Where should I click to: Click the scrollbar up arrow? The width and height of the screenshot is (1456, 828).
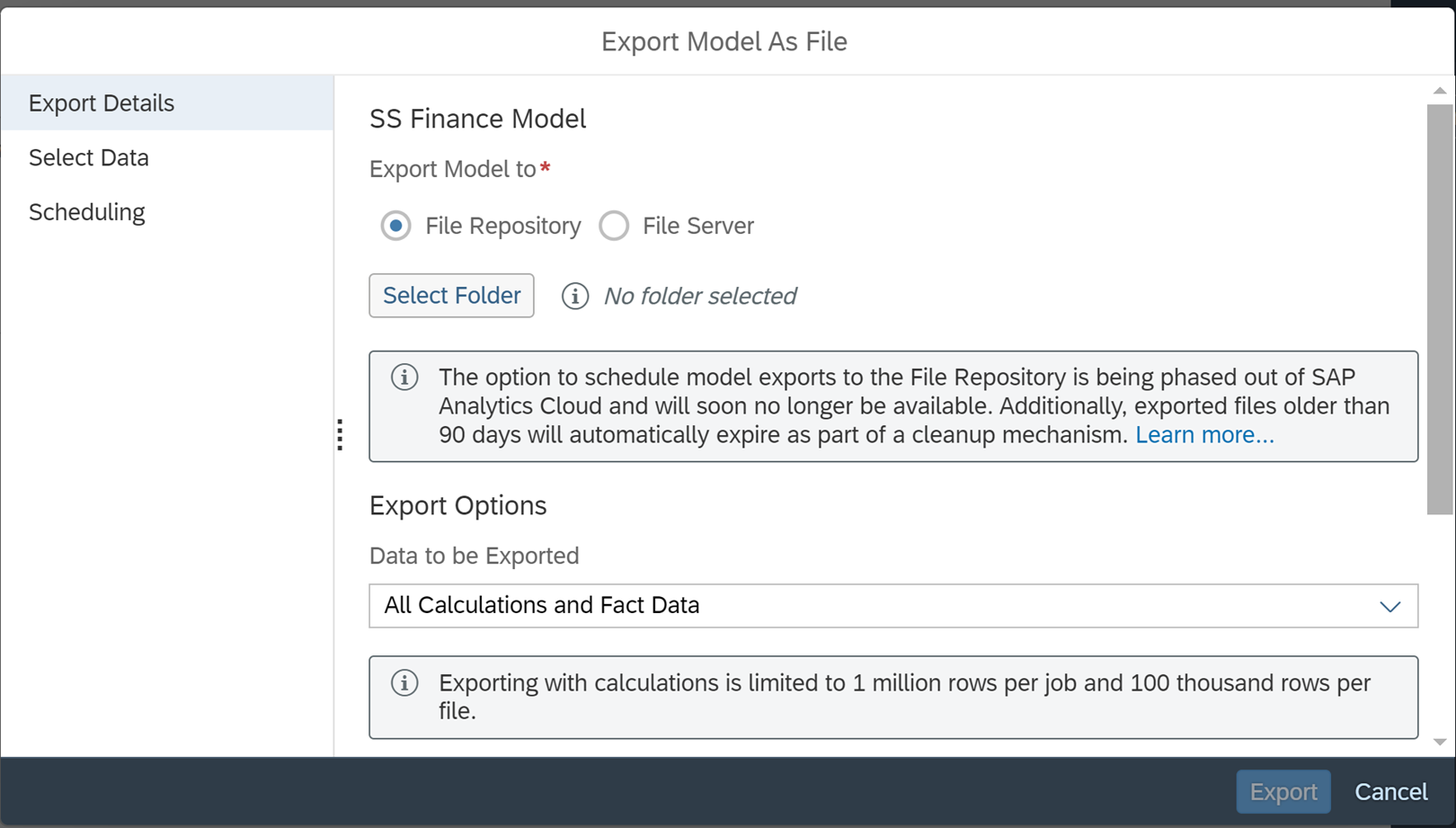tap(1438, 89)
